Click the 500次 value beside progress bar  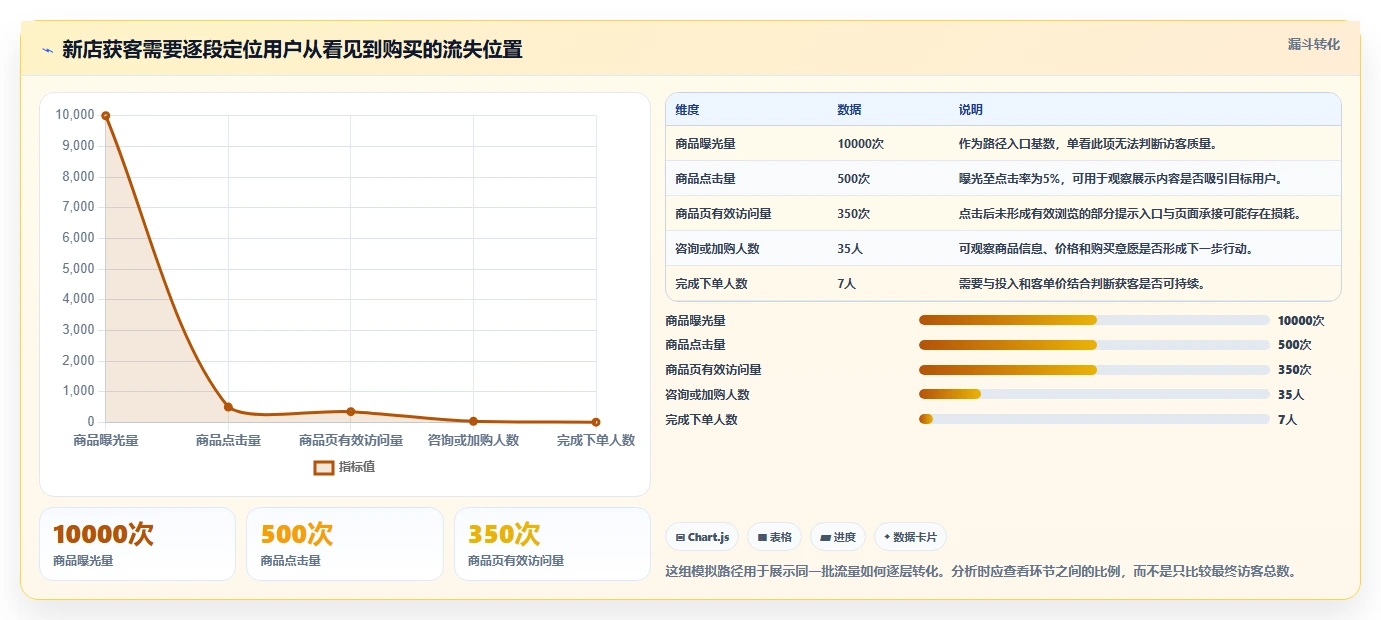point(1294,345)
